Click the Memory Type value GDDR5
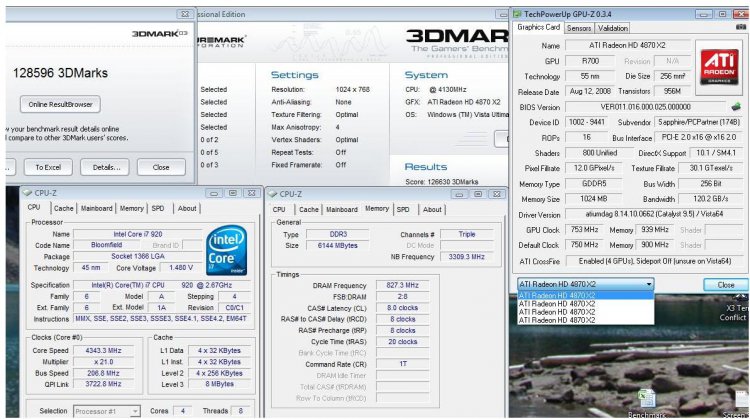This screenshot has height=419, width=750. click(594, 184)
